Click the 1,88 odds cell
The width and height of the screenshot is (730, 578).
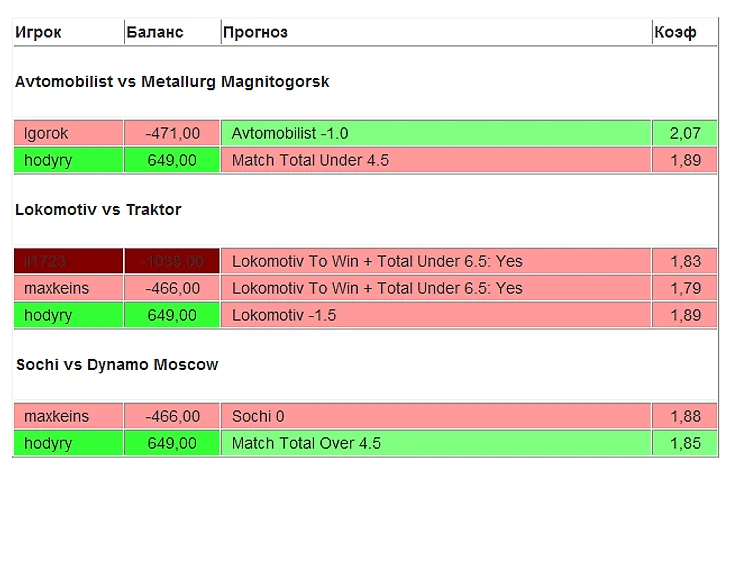[685, 416]
